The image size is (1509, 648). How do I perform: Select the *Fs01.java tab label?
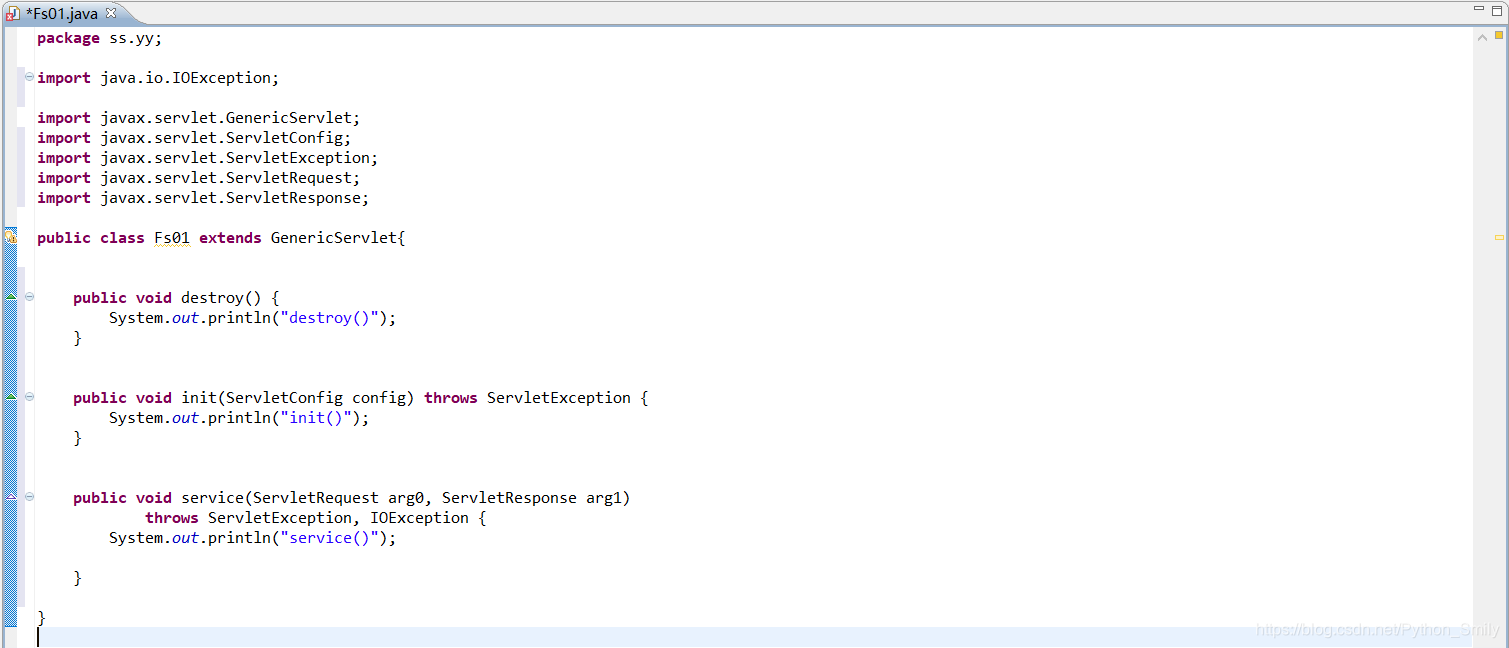[62, 14]
